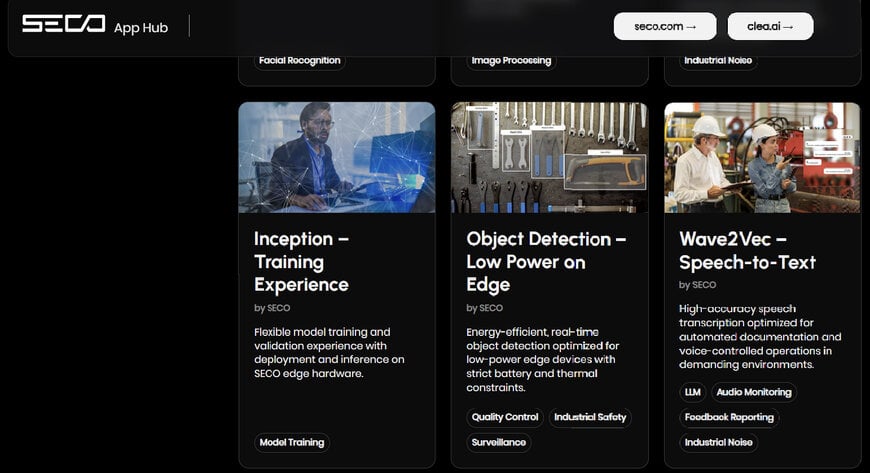870x473 pixels.
Task: Click the 'High-accuracy speech' description text
Action: [x=760, y=336]
